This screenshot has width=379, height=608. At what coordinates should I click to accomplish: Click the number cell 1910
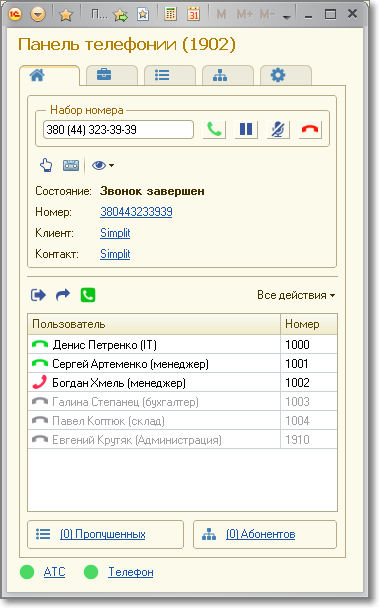(x=309, y=440)
